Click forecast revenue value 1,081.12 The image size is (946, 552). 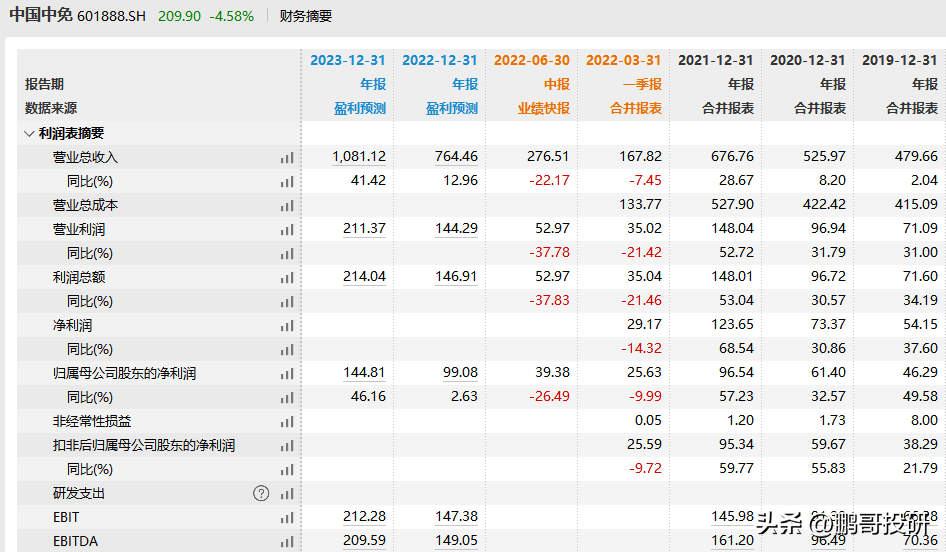pyautogui.click(x=359, y=157)
